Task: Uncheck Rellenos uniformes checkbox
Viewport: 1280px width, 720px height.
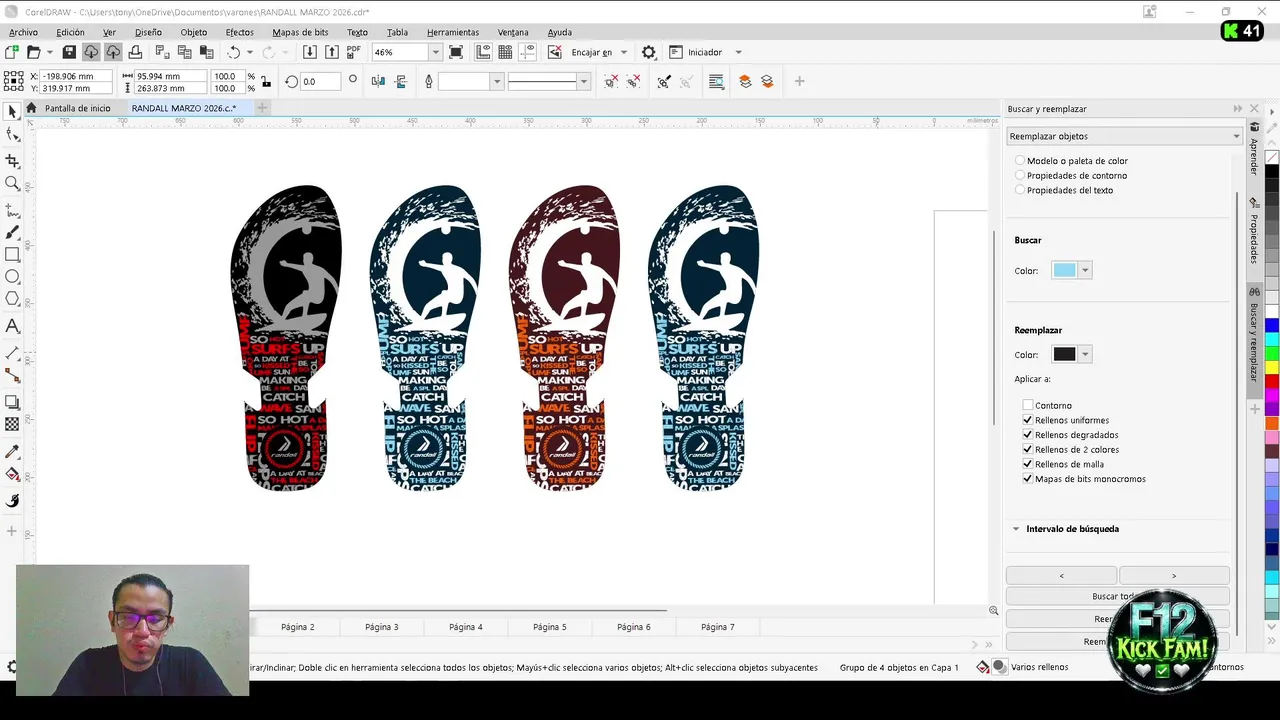Action: pos(1027,420)
